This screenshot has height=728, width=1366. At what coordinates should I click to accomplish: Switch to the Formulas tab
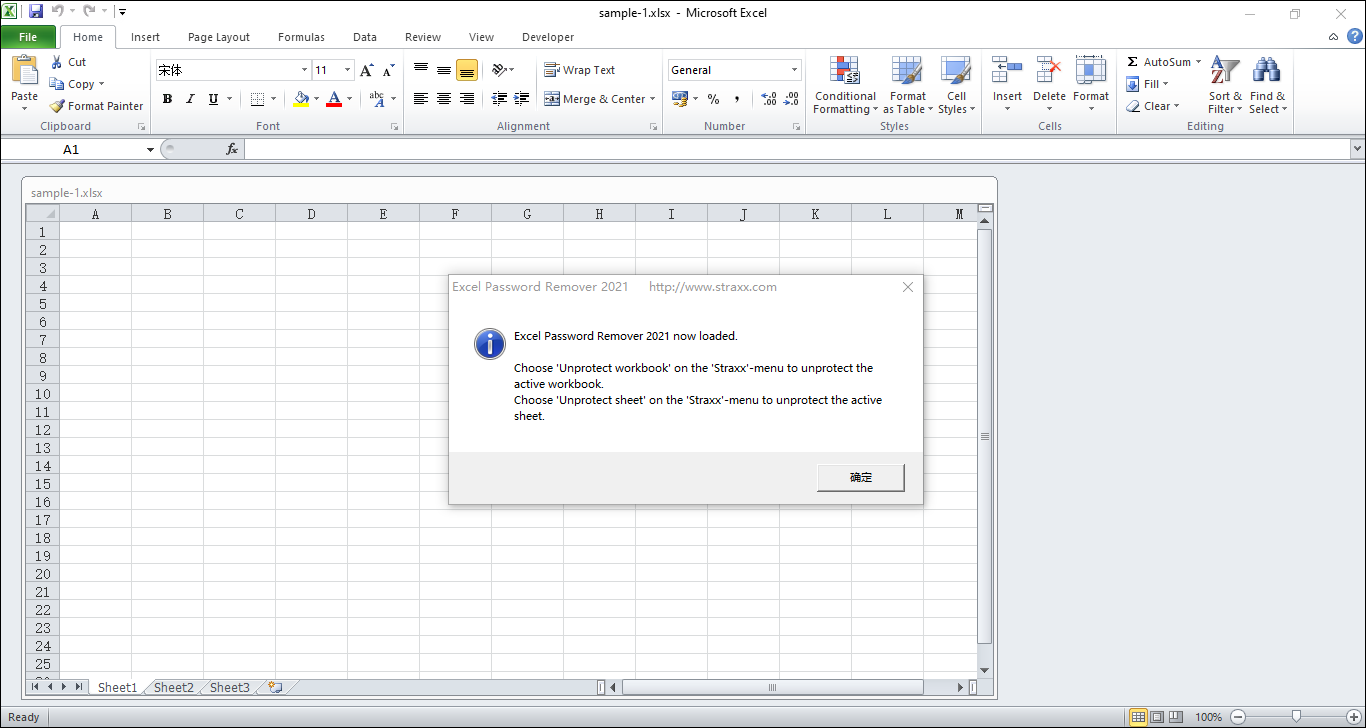click(301, 37)
